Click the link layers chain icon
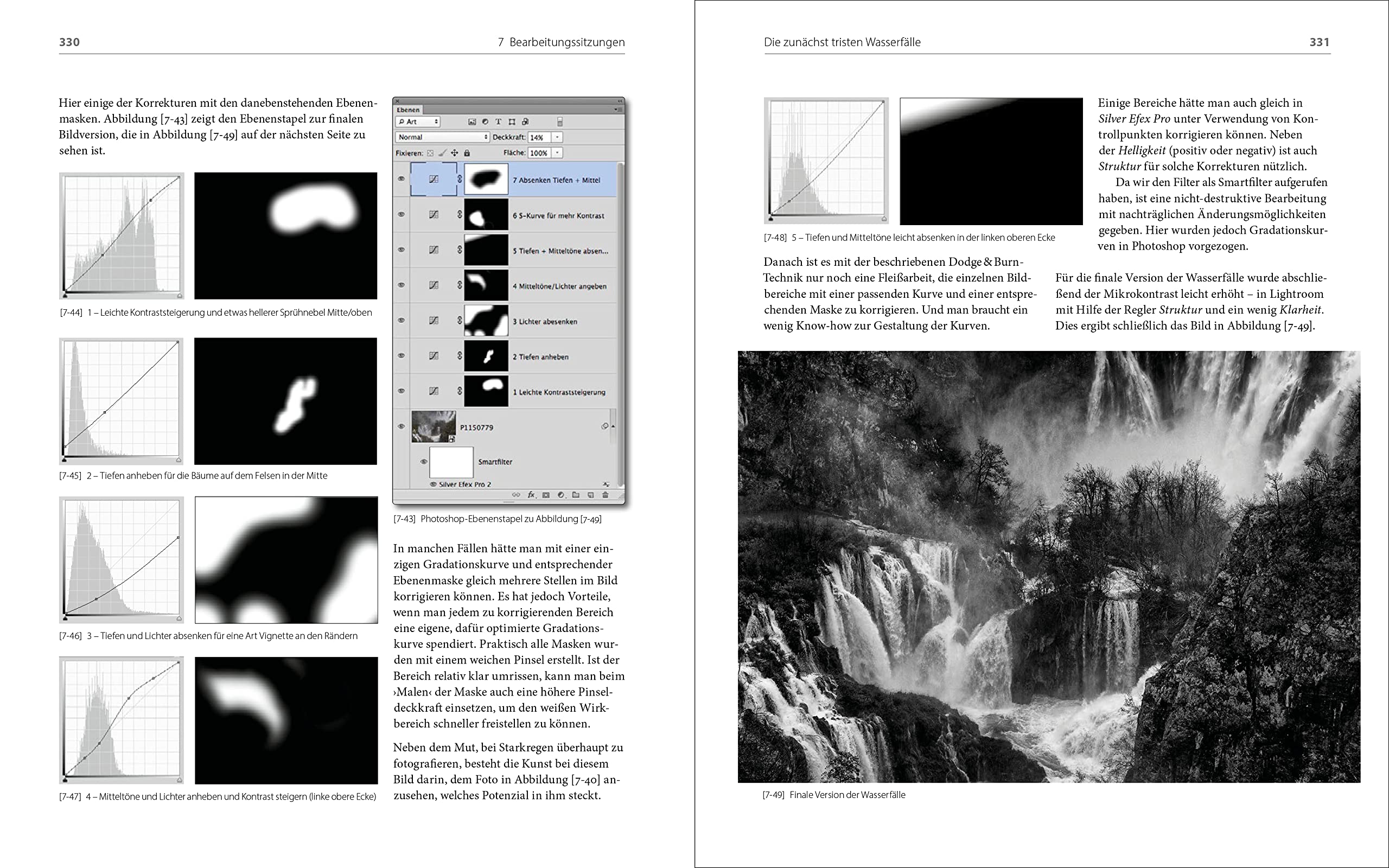Image resolution: width=1389 pixels, height=868 pixels. [x=516, y=495]
